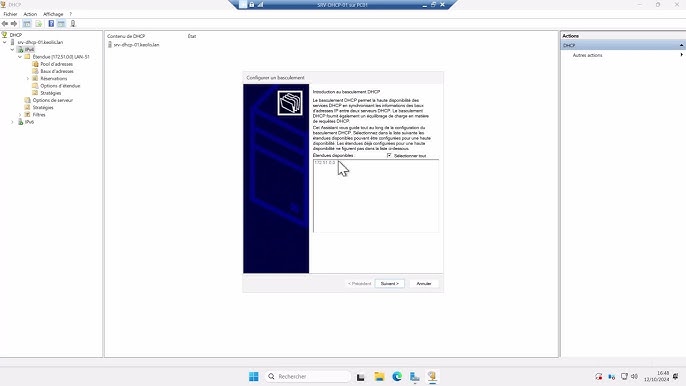Open Stratégies folder under the scope
686x386 pixels.
pos(51,93)
